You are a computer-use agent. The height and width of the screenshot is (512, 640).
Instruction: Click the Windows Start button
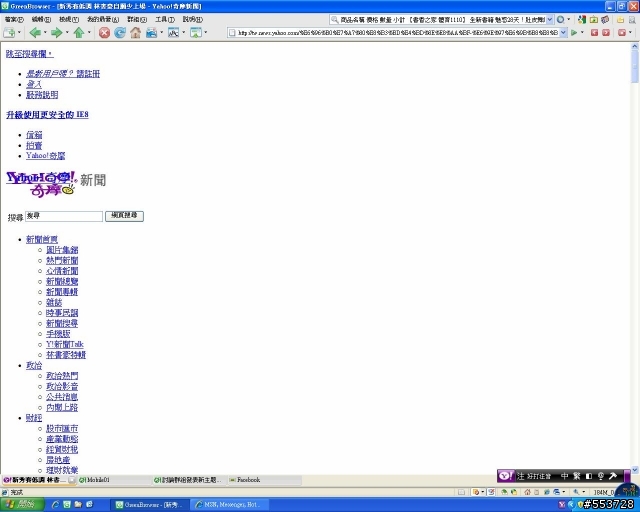(22, 505)
